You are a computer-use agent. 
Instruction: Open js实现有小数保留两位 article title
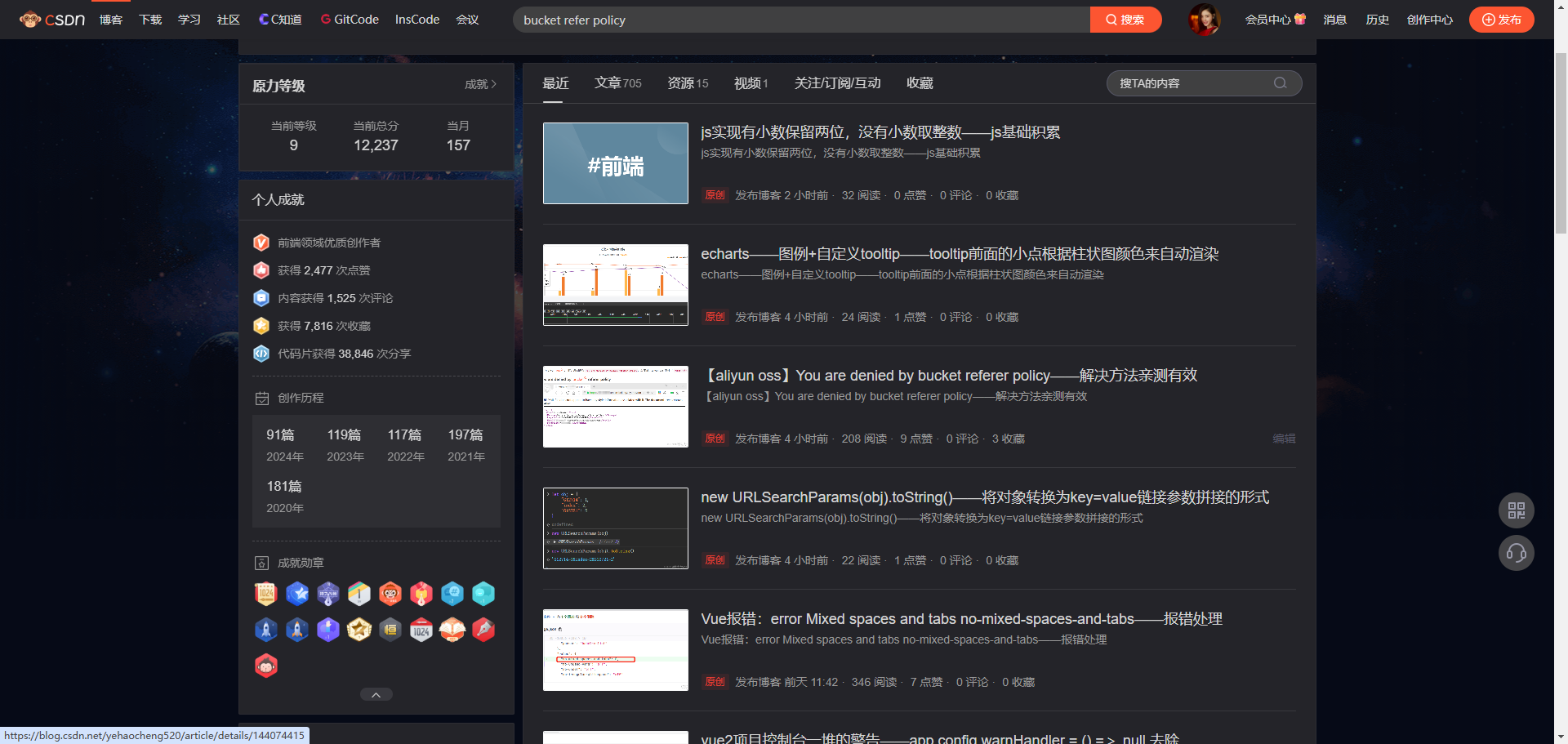point(880,132)
